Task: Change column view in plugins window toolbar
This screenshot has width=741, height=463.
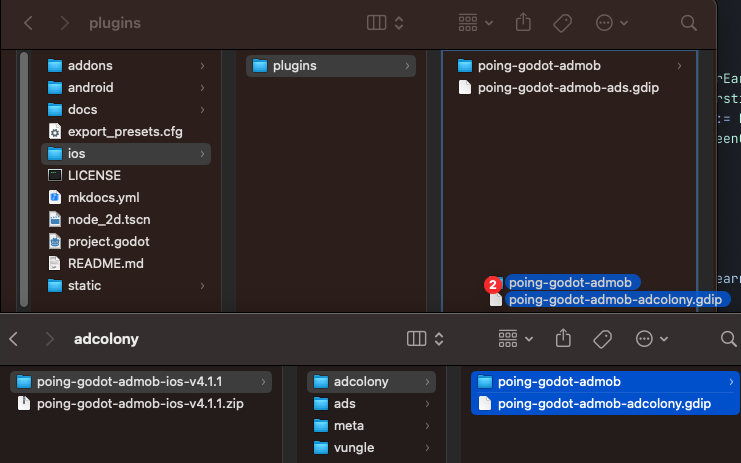Action: (385, 23)
